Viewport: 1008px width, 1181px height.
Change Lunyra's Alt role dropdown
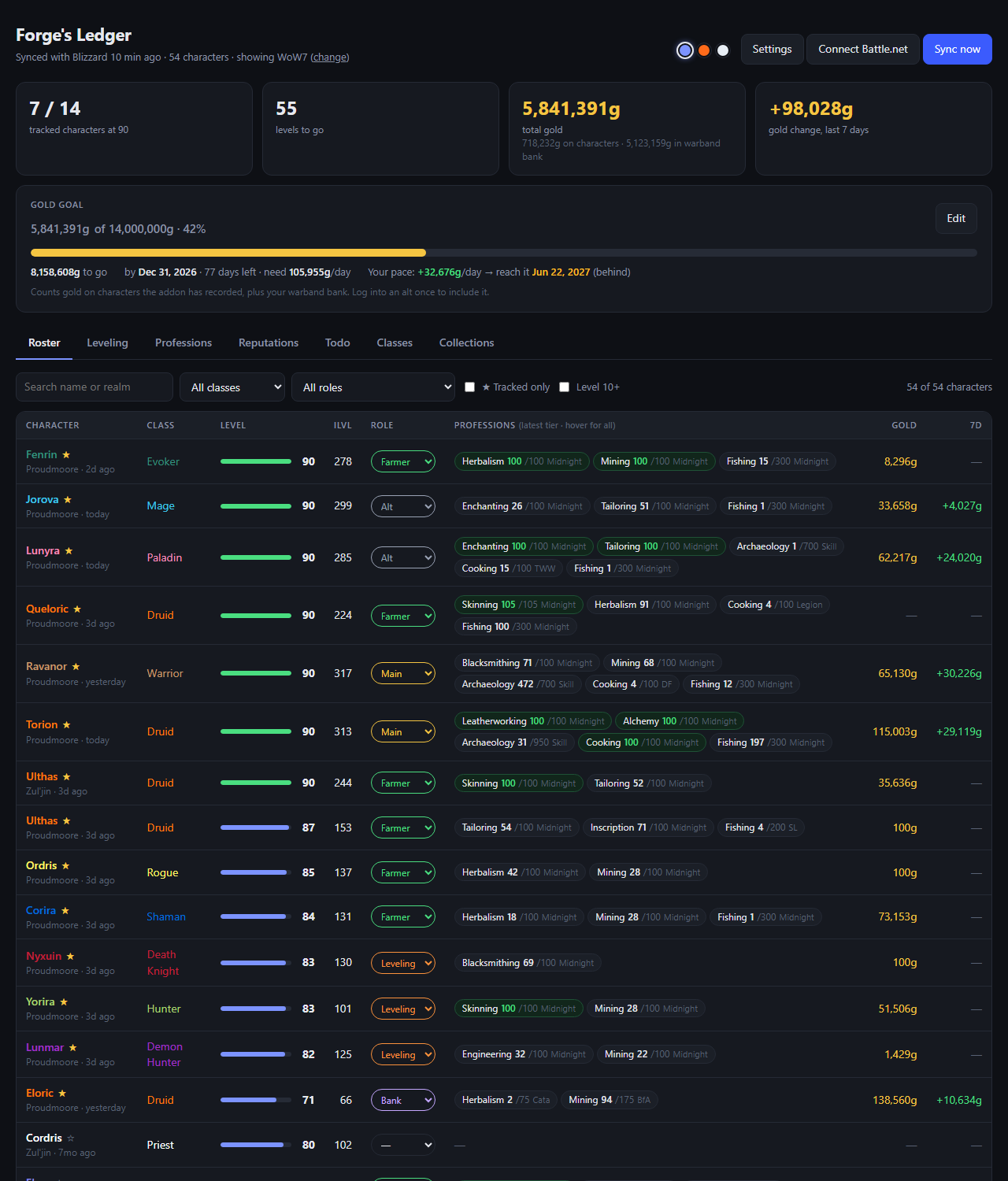pyautogui.click(x=403, y=558)
